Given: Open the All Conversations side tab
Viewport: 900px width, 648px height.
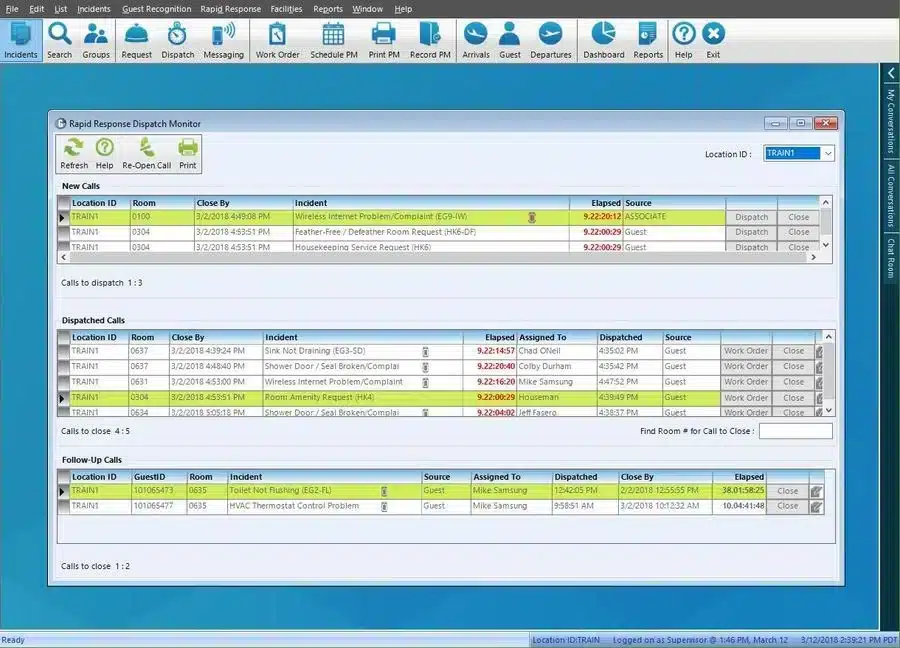Looking at the screenshot, I should tap(890, 195).
